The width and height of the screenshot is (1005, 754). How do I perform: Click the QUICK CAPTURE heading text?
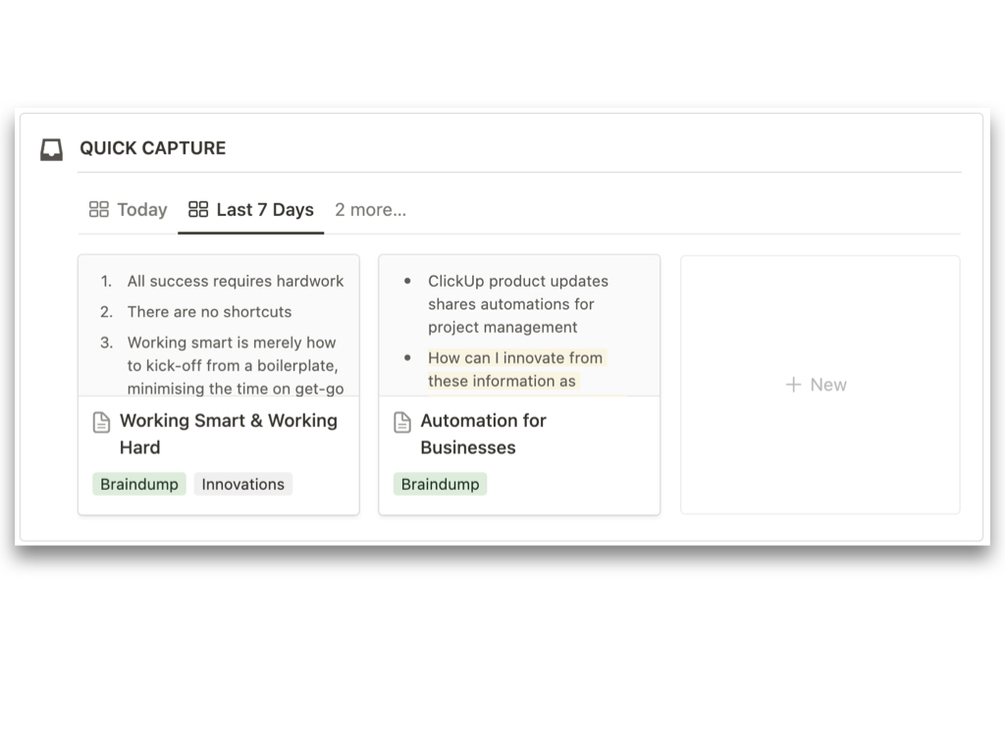coord(152,148)
